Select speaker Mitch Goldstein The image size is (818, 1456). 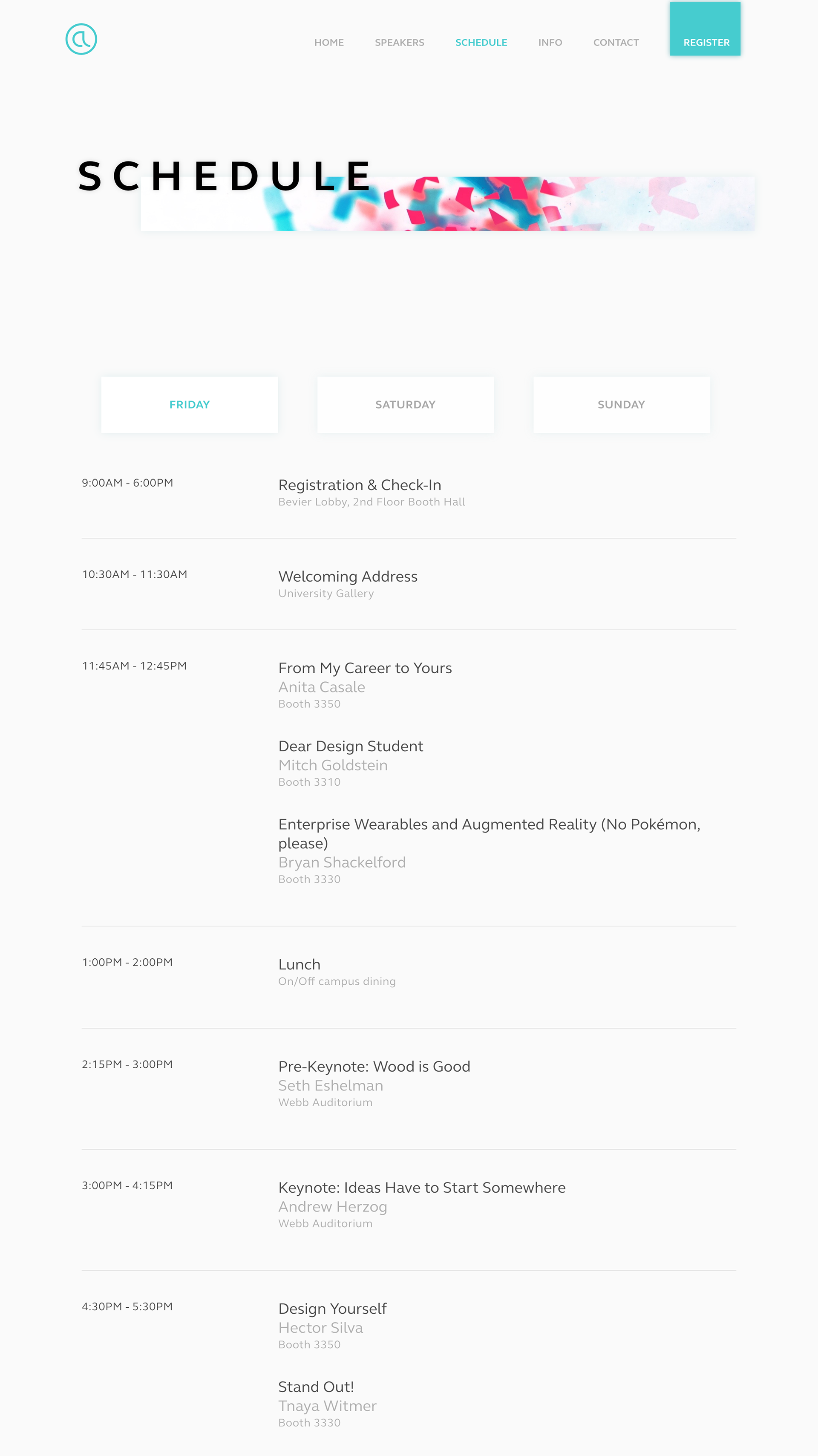[332, 765]
